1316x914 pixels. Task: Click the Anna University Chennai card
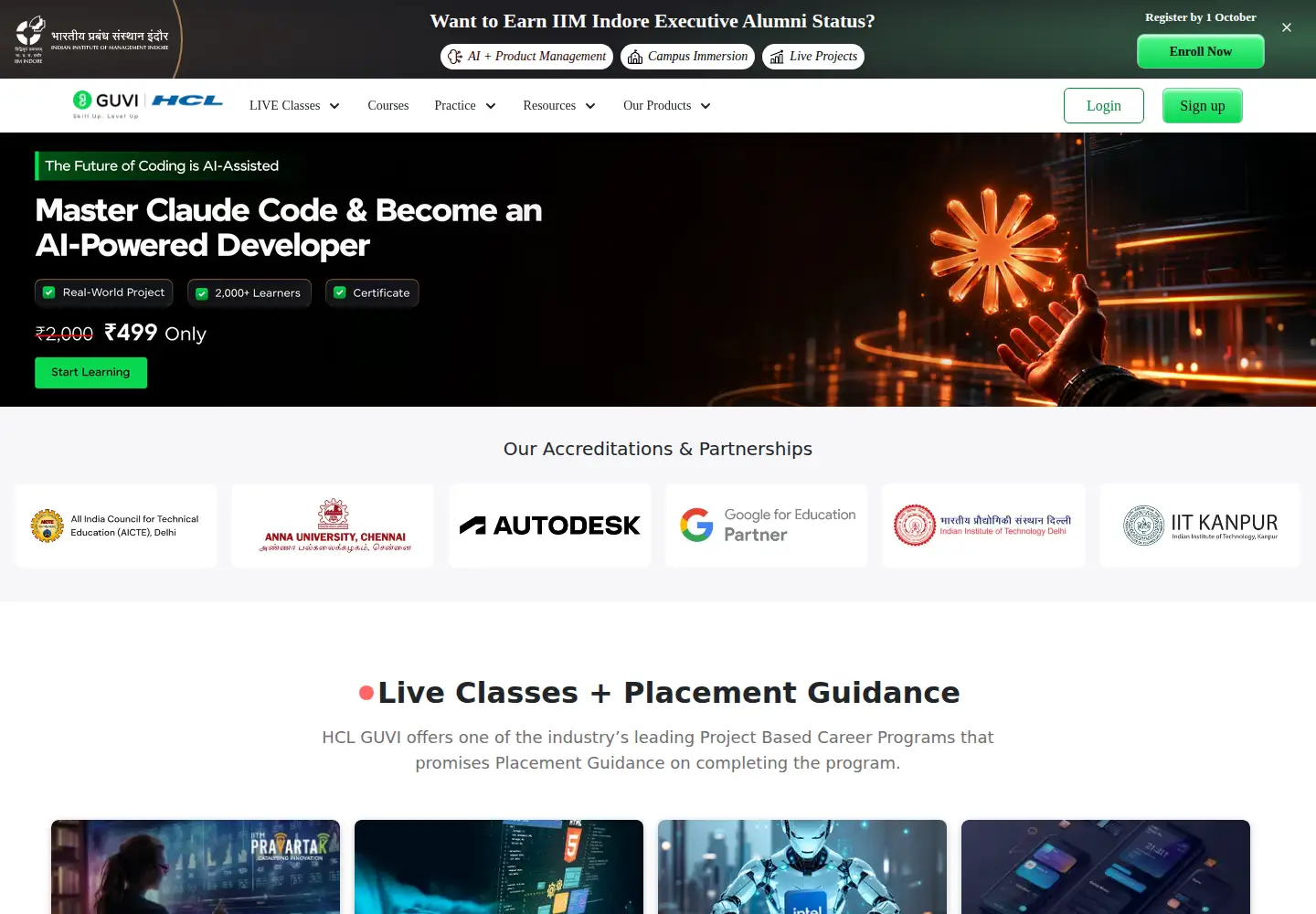tap(333, 526)
